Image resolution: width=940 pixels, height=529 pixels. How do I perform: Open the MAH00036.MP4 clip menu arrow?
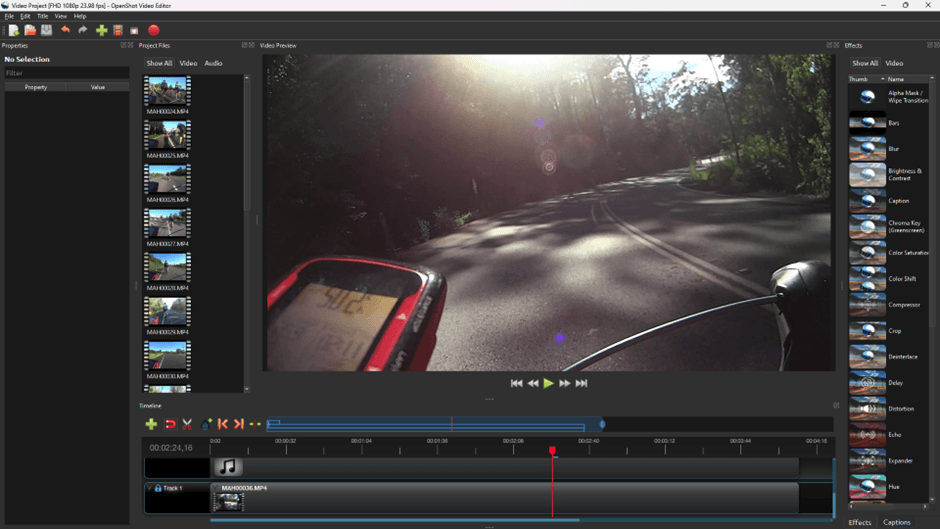(215, 488)
